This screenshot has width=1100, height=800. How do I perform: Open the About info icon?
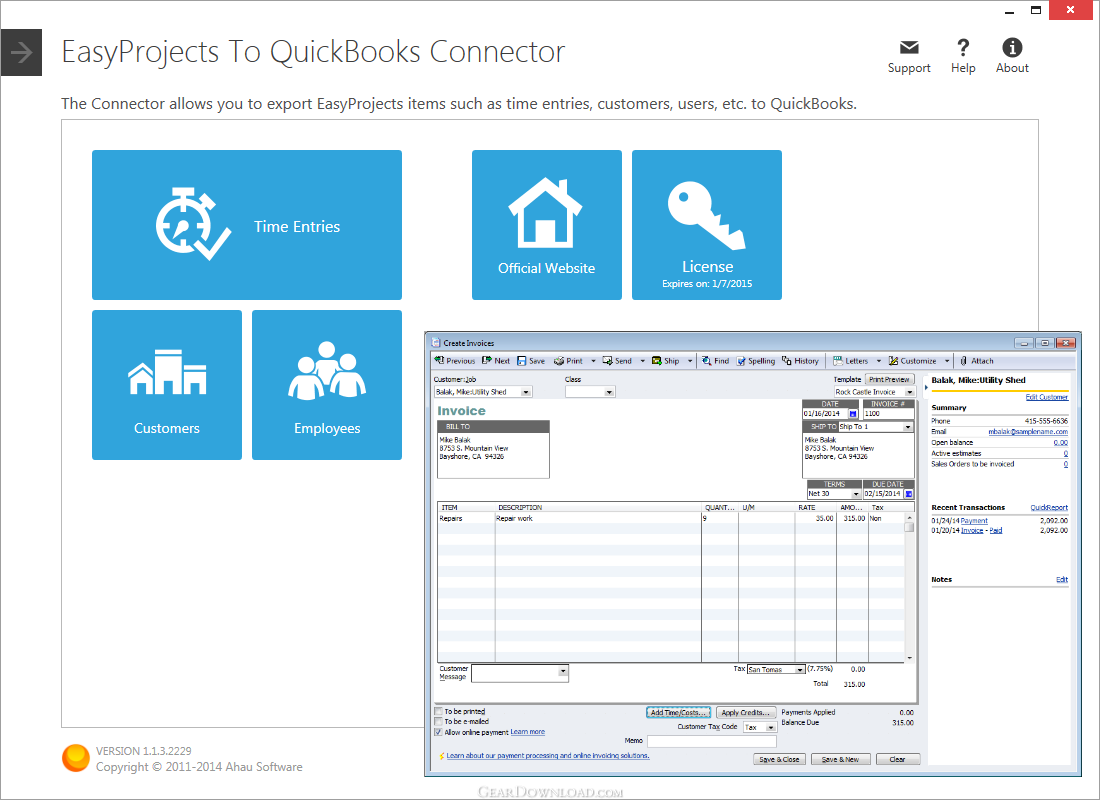click(1012, 48)
